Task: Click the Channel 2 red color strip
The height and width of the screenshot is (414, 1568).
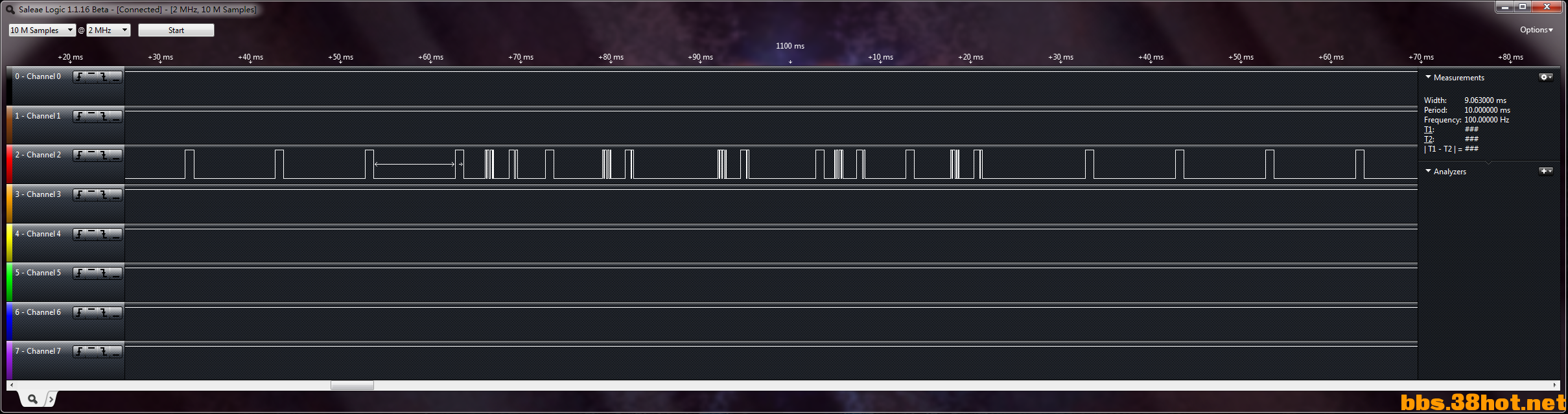Action: point(9,164)
